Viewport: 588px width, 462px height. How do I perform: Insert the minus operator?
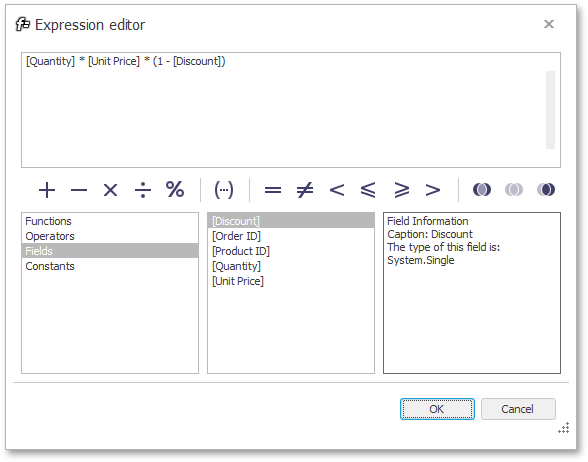(x=79, y=190)
